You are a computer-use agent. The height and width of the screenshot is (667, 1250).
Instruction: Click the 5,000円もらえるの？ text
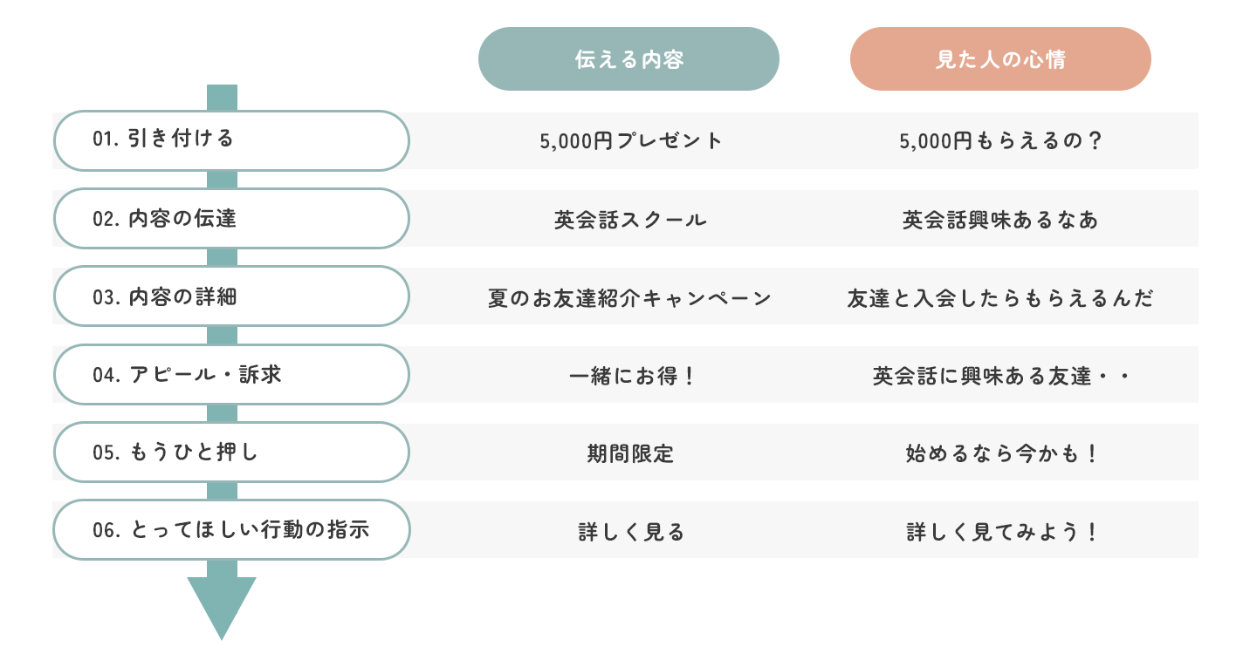[x=1000, y=141]
